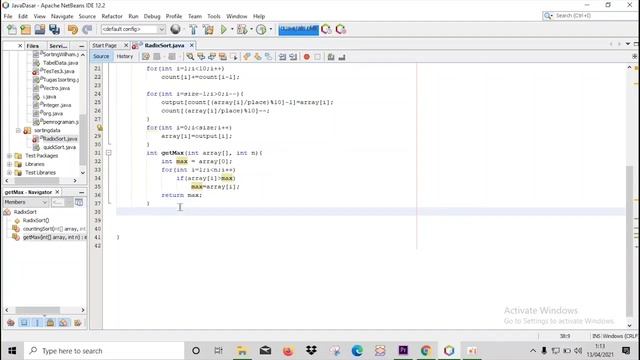Select the Source view button

(x=101, y=56)
